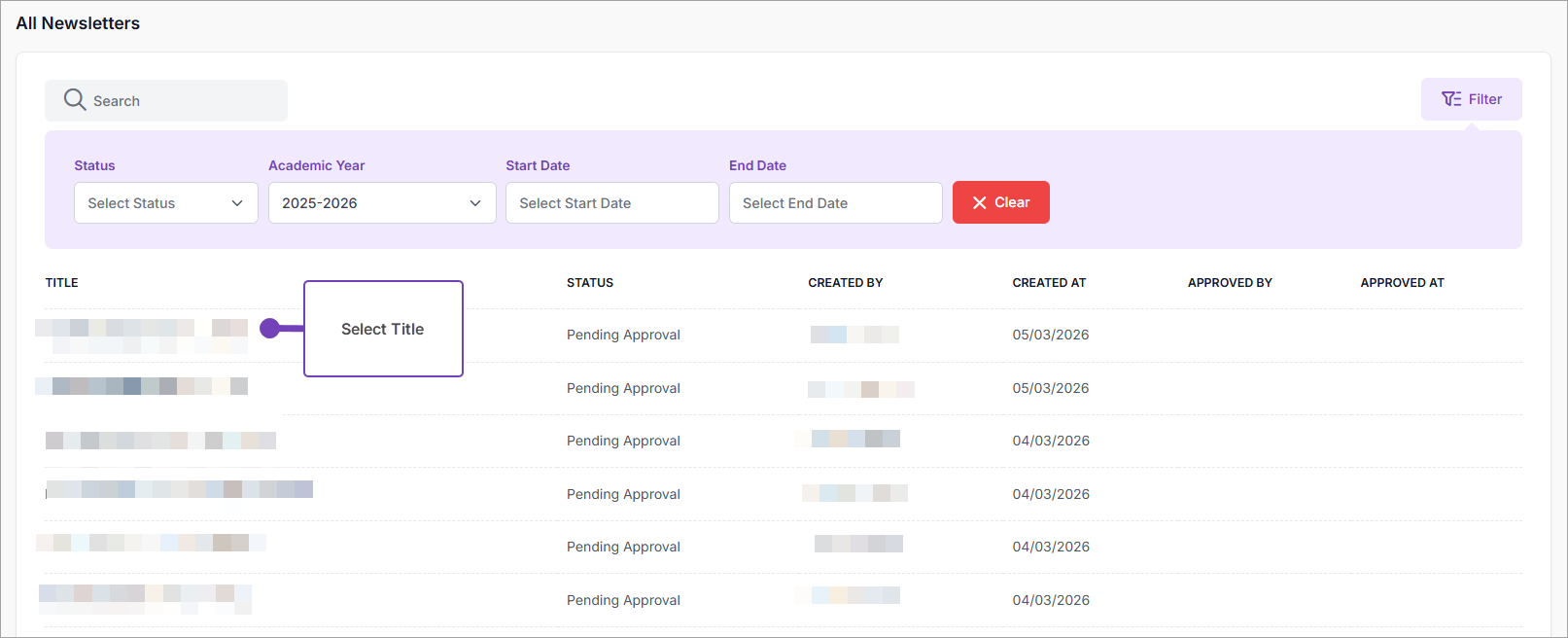Open the first newsletter title in list
The height and width of the screenshot is (638, 1568).
coord(141,335)
